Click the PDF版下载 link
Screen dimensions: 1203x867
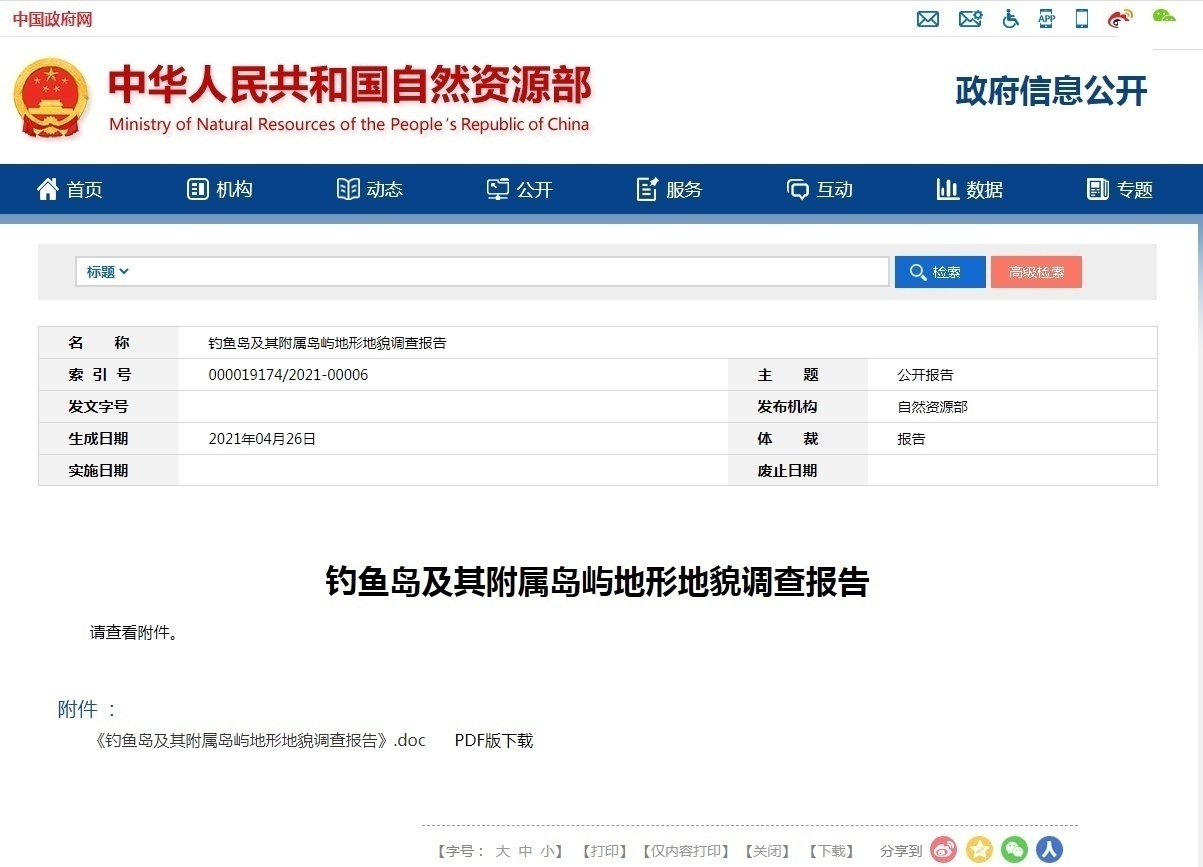(x=494, y=741)
